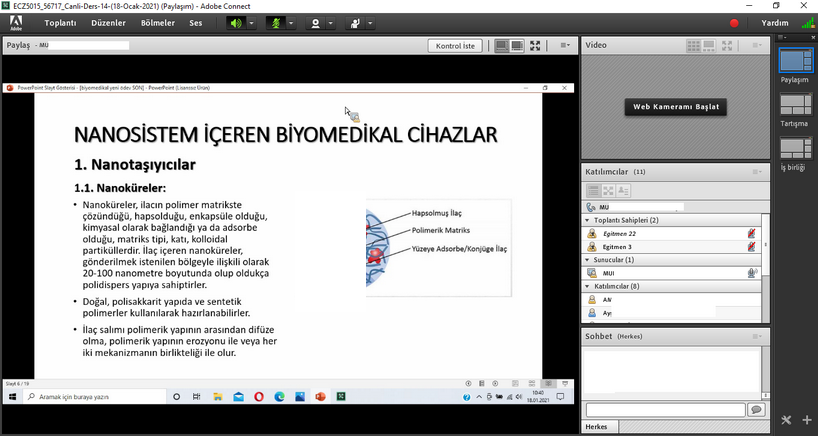Open the Paylaş pod options menu
The height and width of the screenshot is (436, 818).
coord(565,46)
